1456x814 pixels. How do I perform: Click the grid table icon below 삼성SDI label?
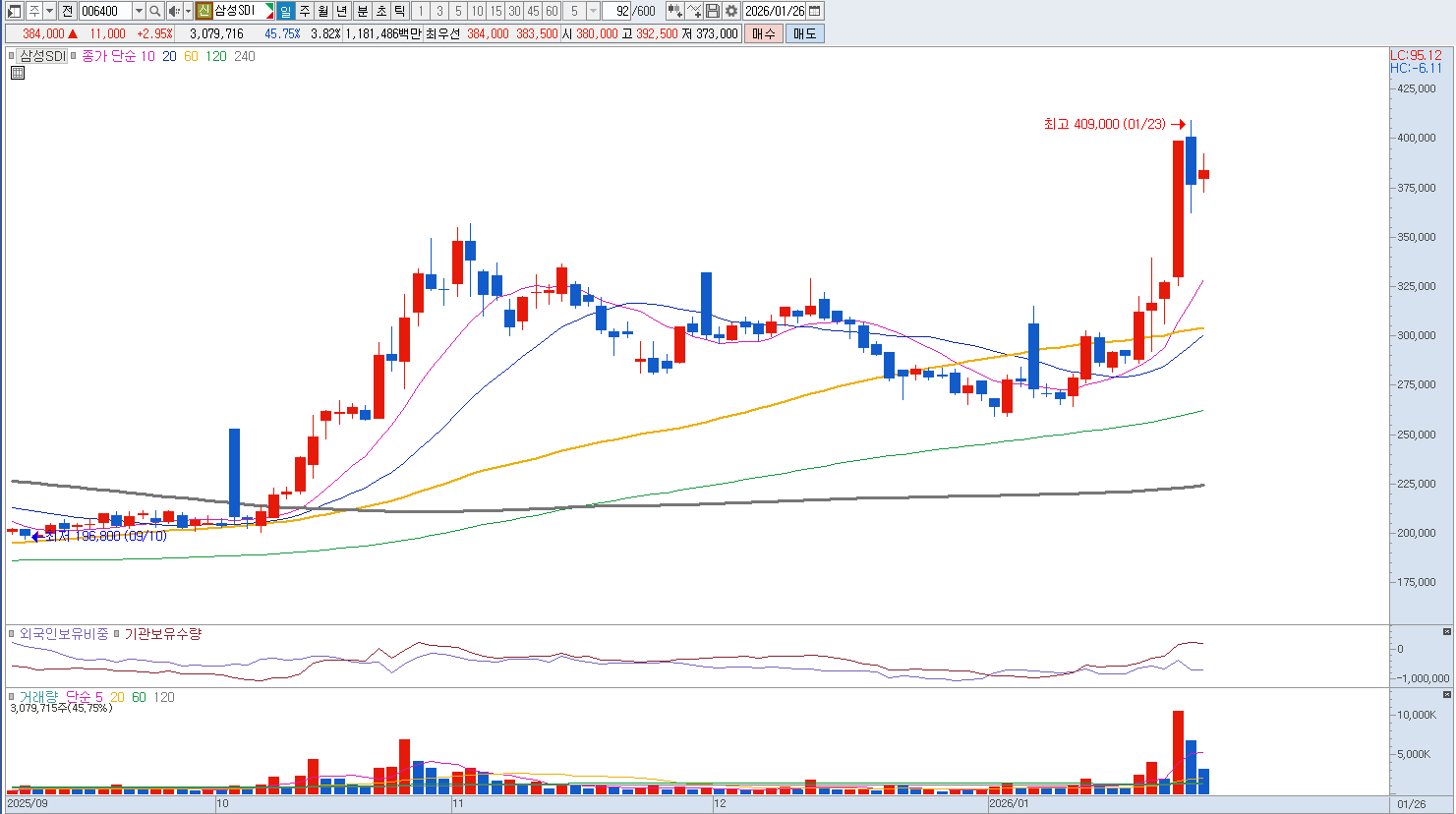click(x=17, y=73)
